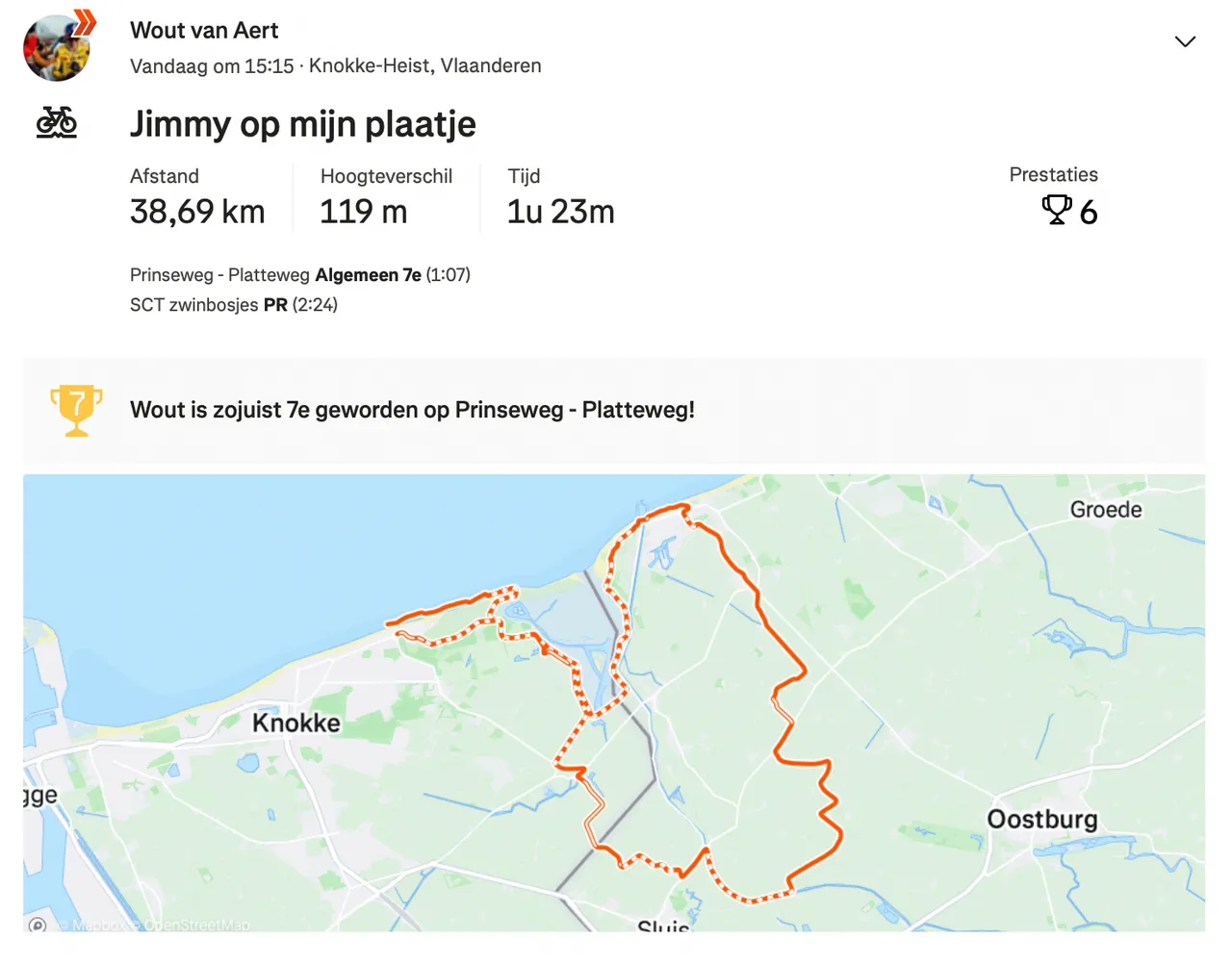
Task: Click the Knokke-Heist, Vlaanderen location text
Action: pyautogui.click(x=424, y=66)
